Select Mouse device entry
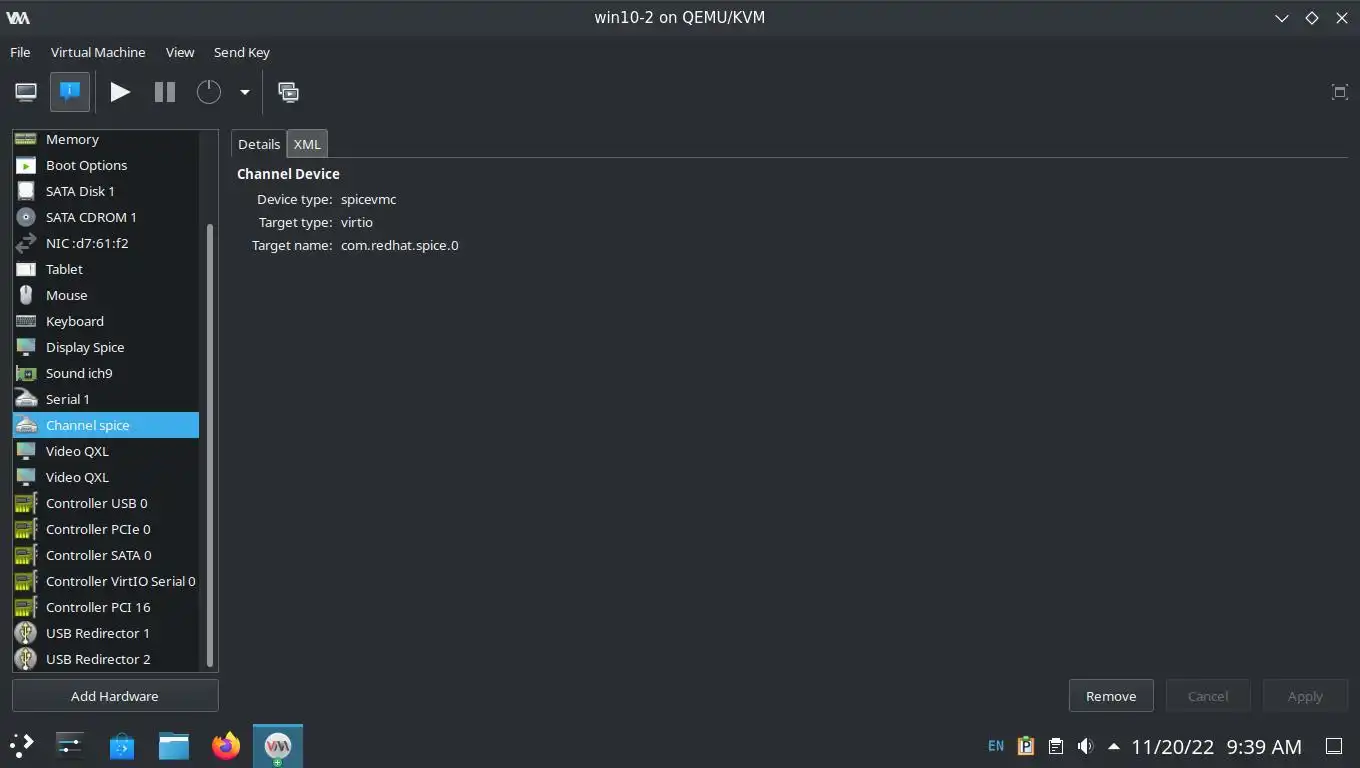 (x=106, y=295)
